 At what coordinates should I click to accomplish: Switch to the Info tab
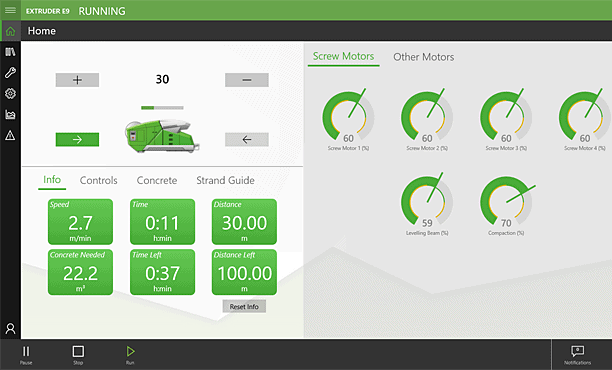tap(52, 180)
